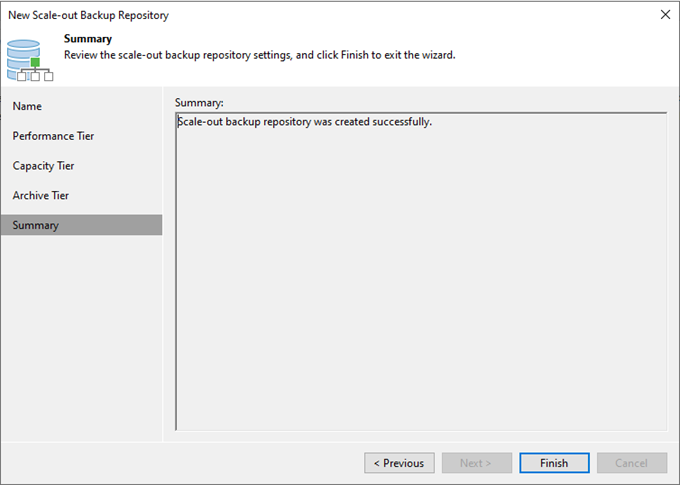This screenshot has width=680, height=485.
Task: Switch to the Capacity Tier step
Action: 43,166
